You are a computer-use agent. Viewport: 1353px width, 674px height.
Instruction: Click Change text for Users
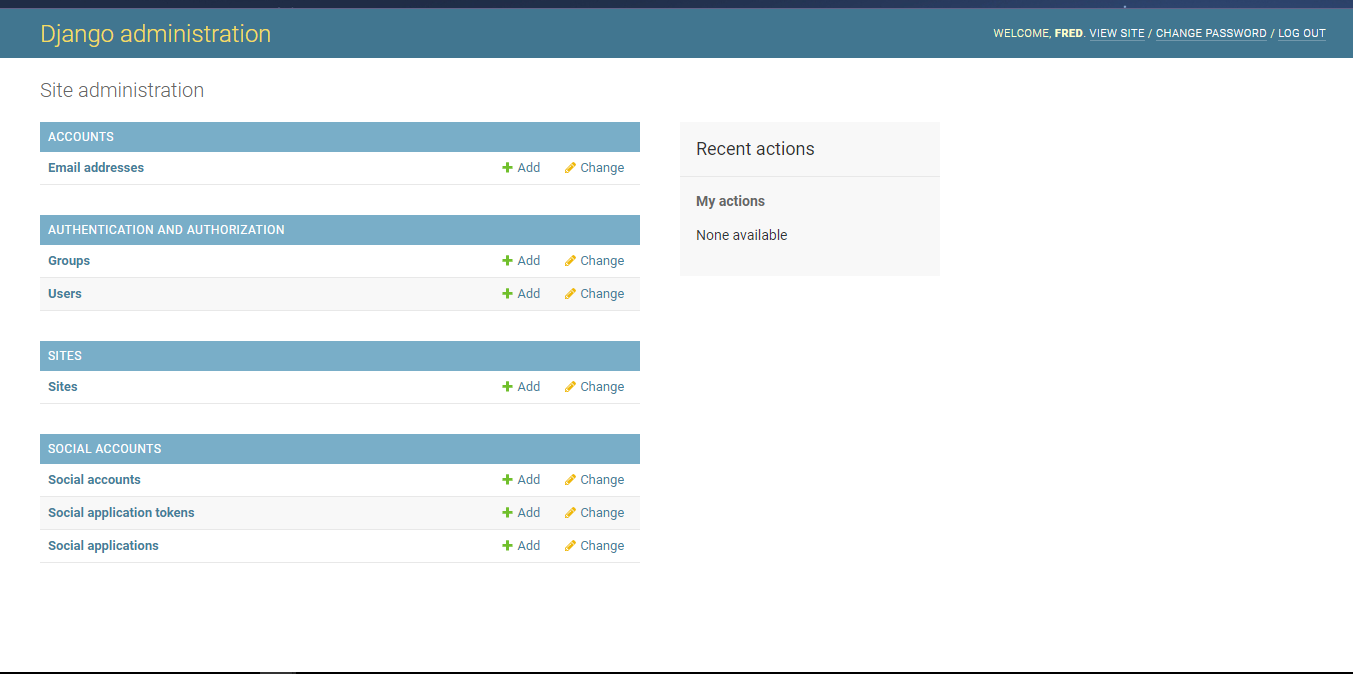pos(602,294)
